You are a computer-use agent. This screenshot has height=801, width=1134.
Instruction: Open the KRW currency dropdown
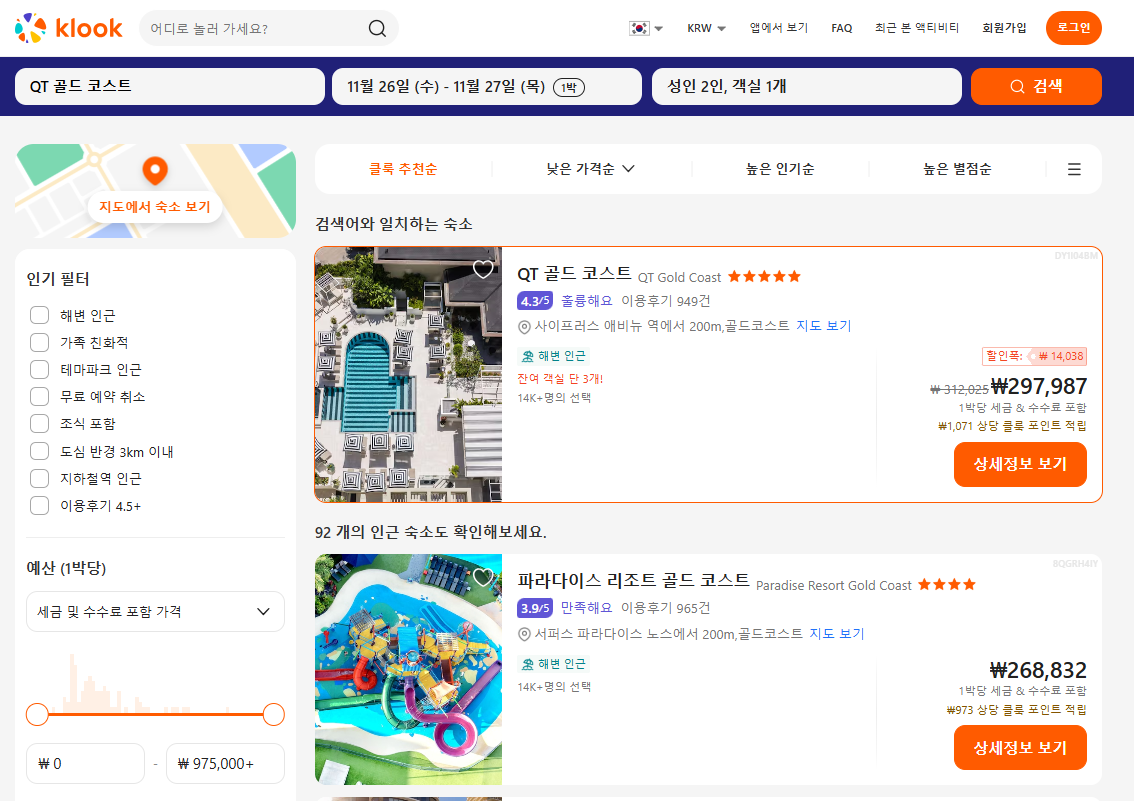[x=706, y=28]
